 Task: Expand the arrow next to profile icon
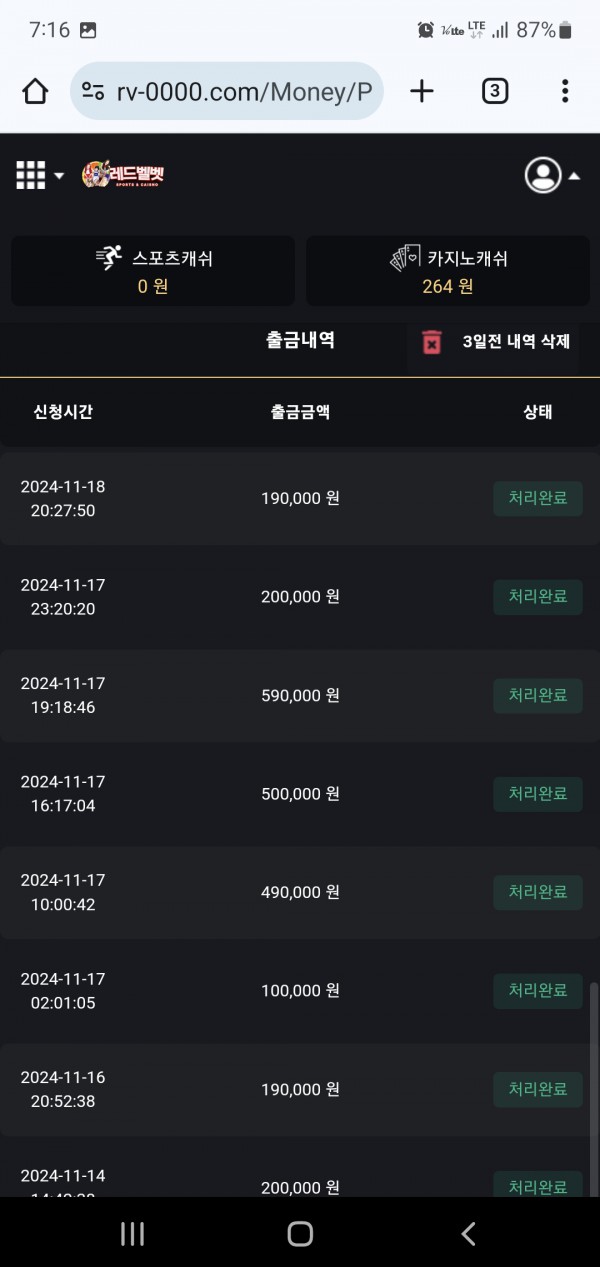(575, 176)
